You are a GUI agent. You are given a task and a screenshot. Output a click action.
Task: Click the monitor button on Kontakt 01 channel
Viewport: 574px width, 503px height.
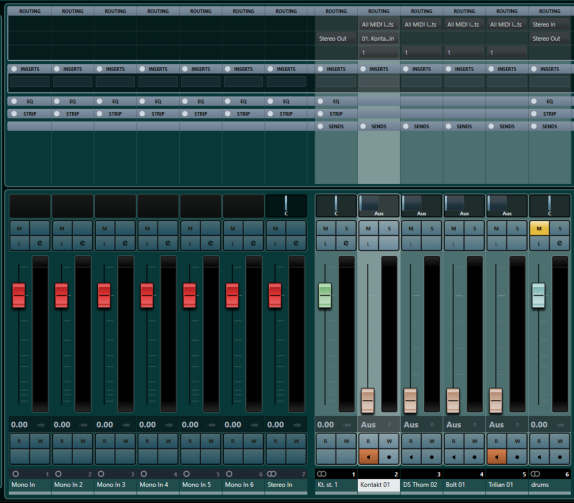[368, 457]
